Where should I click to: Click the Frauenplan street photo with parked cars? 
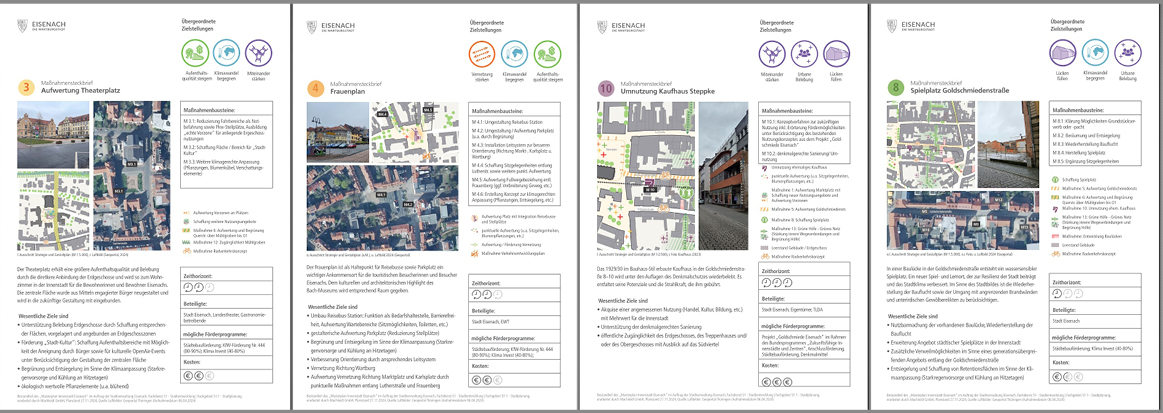(x=335, y=134)
